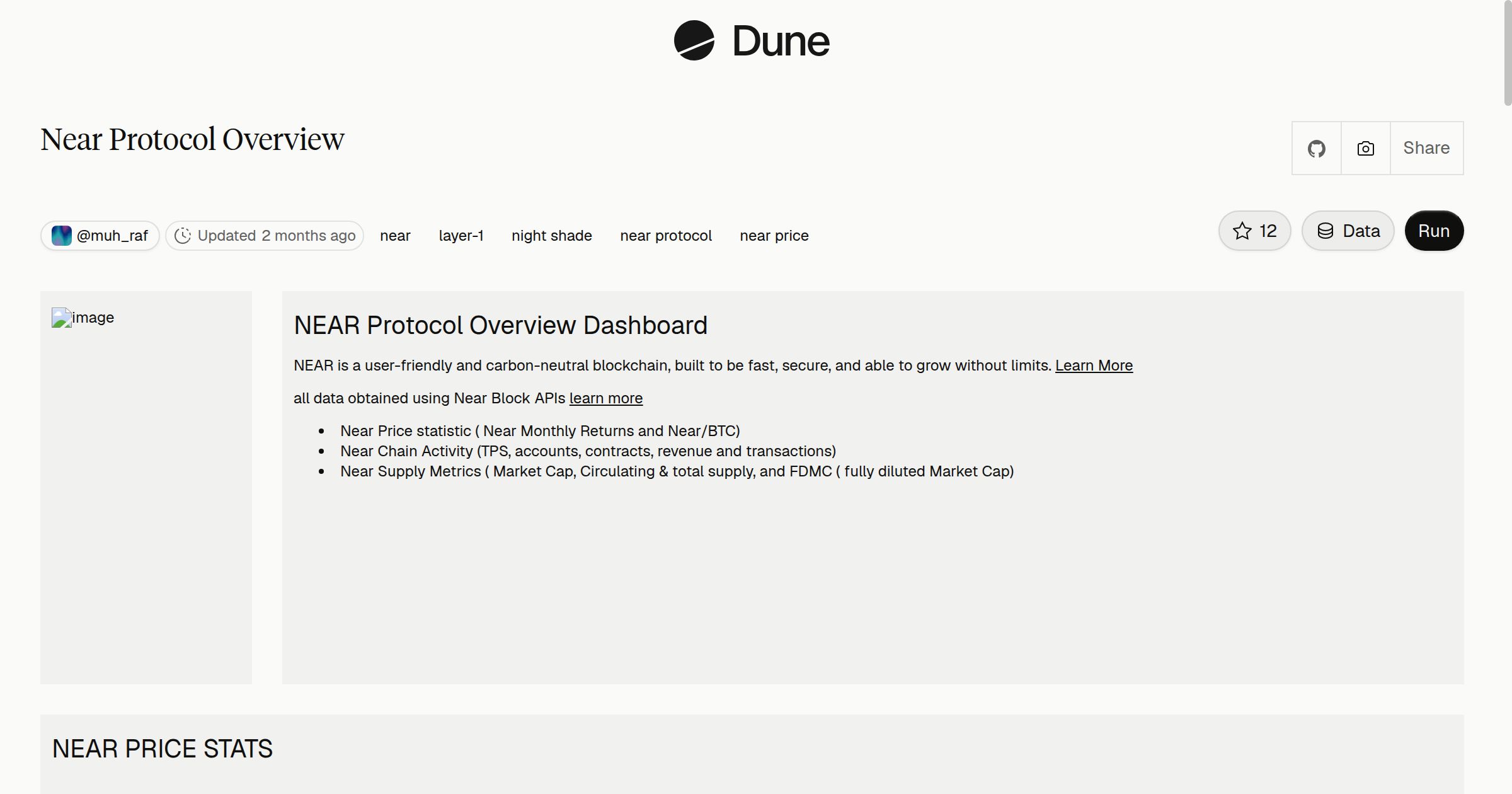The image size is (1512, 794).
Task: Open the Data button
Action: click(x=1348, y=231)
